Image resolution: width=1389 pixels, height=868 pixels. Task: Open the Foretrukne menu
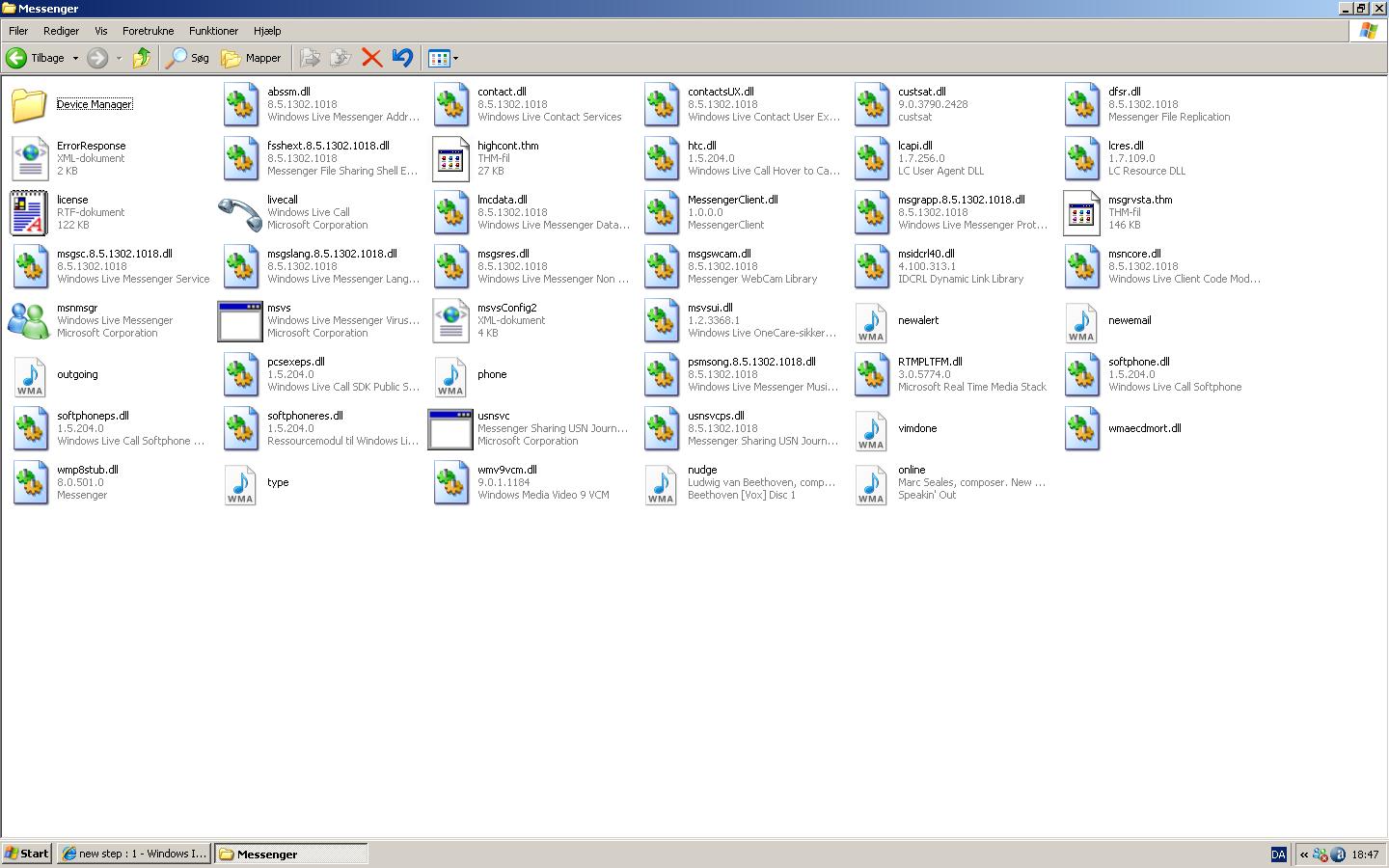tap(149, 31)
